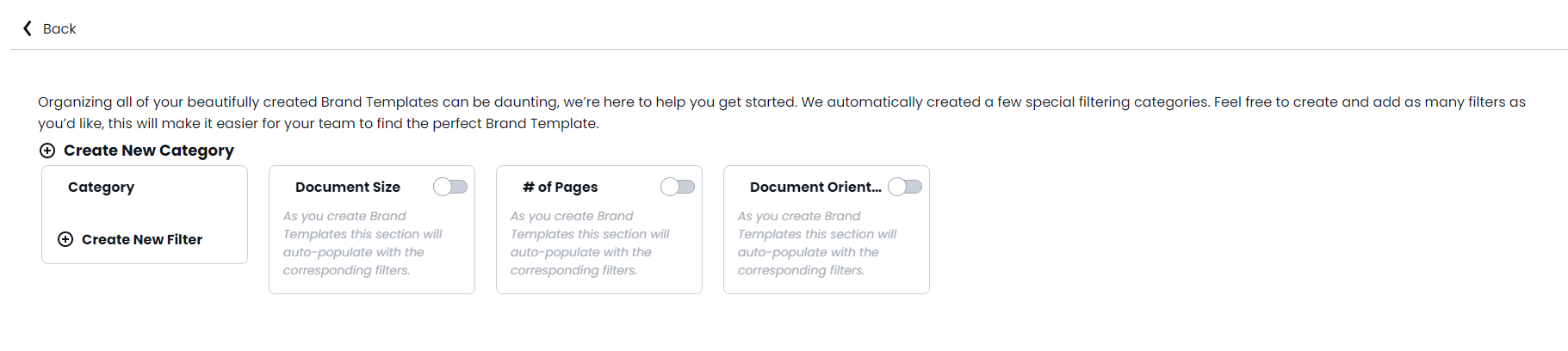1568x351 pixels.
Task: Click the Document Size card description text
Action: click(x=363, y=243)
